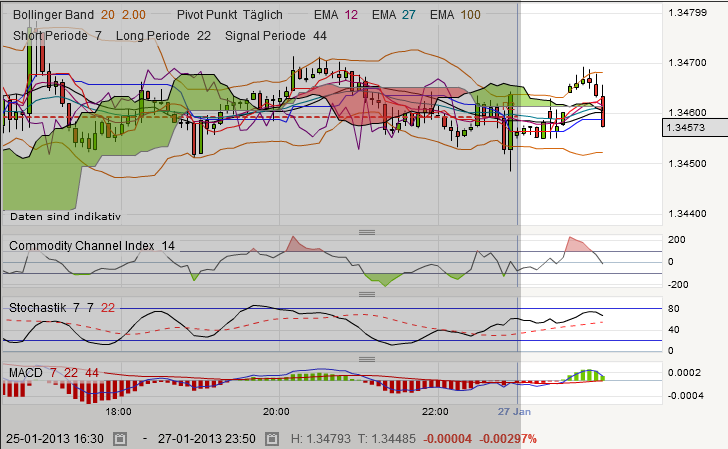Click the 1.34500 price axis label
This screenshot has width=728, height=449.
pos(687,163)
